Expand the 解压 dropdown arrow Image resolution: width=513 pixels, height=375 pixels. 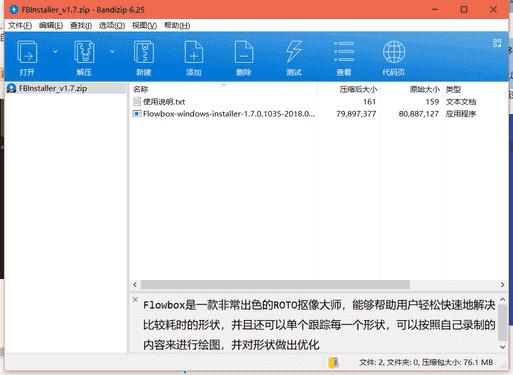coord(112,51)
